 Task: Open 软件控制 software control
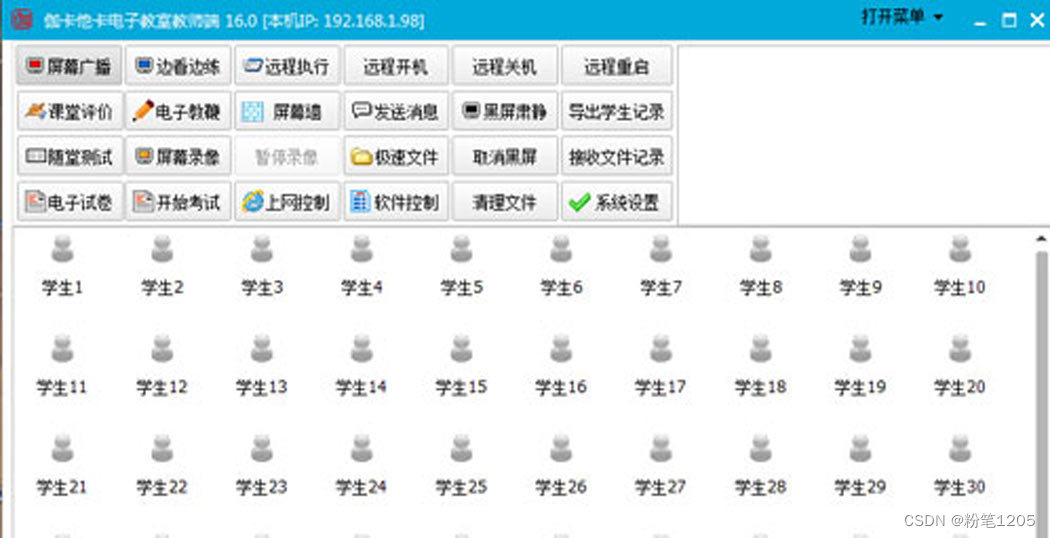point(396,202)
